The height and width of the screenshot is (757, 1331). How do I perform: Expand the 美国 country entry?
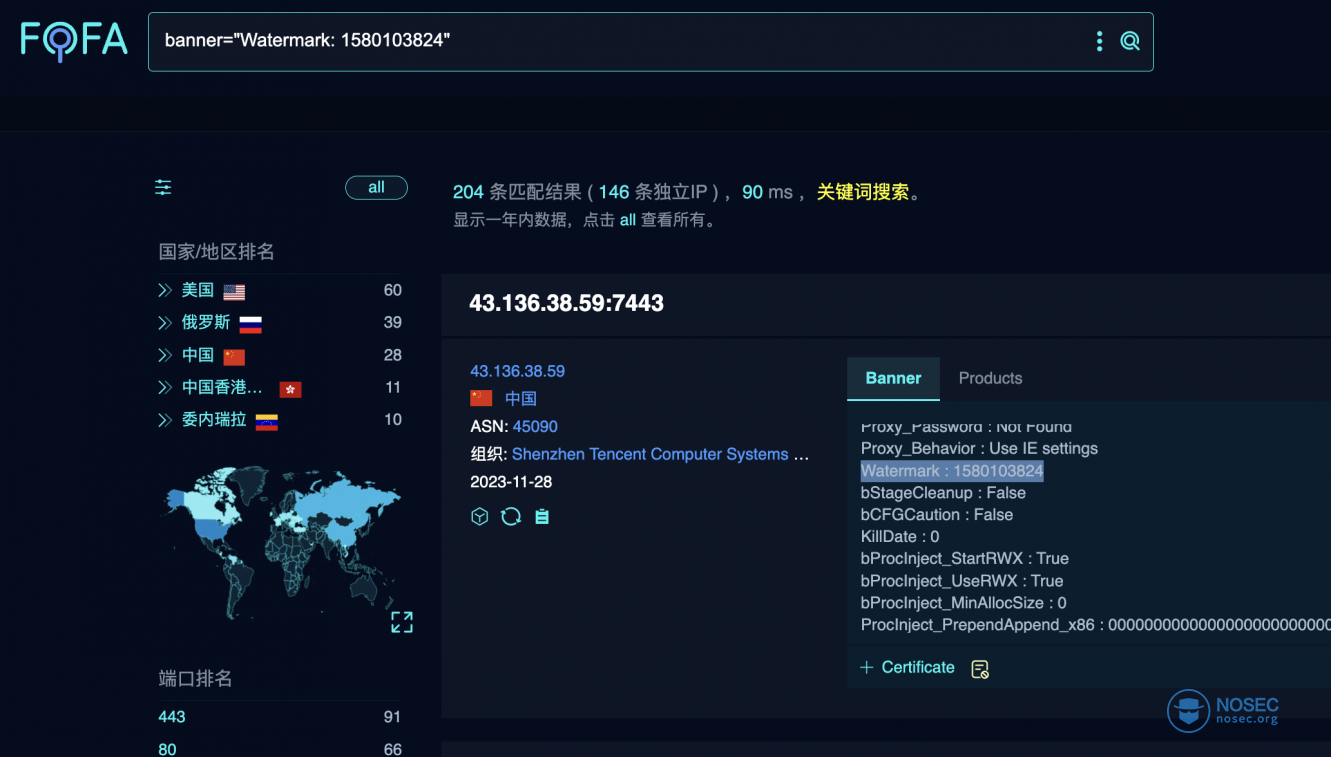pyautogui.click(x=165, y=291)
